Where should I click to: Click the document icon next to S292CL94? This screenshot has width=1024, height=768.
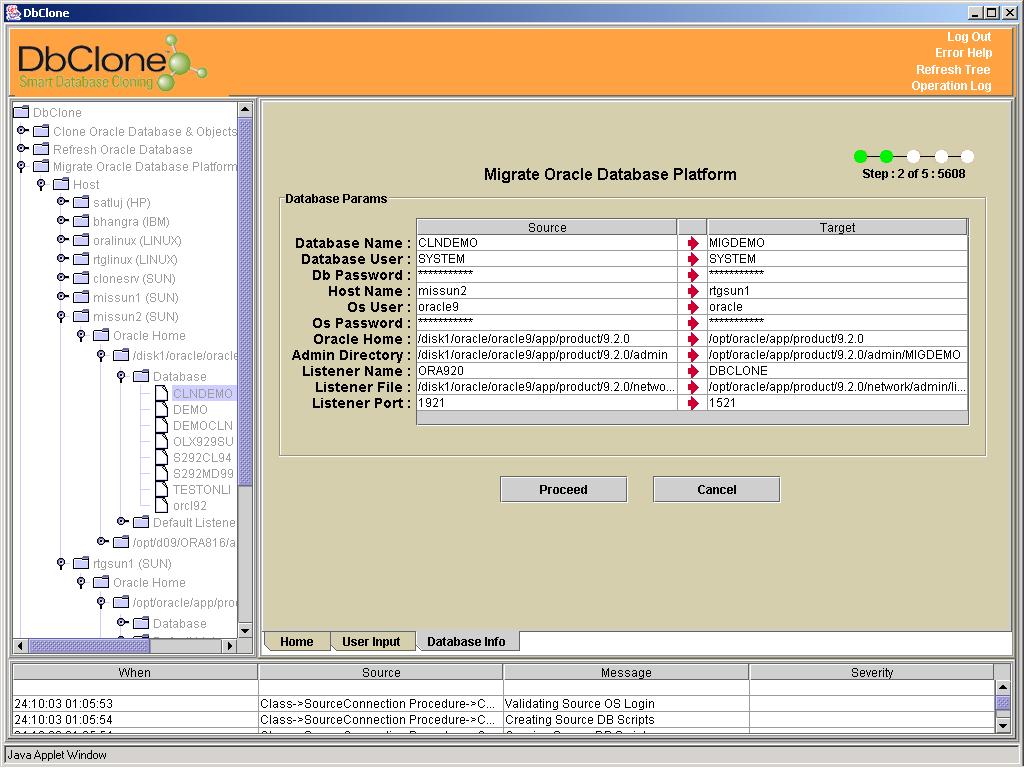pos(161,457)
